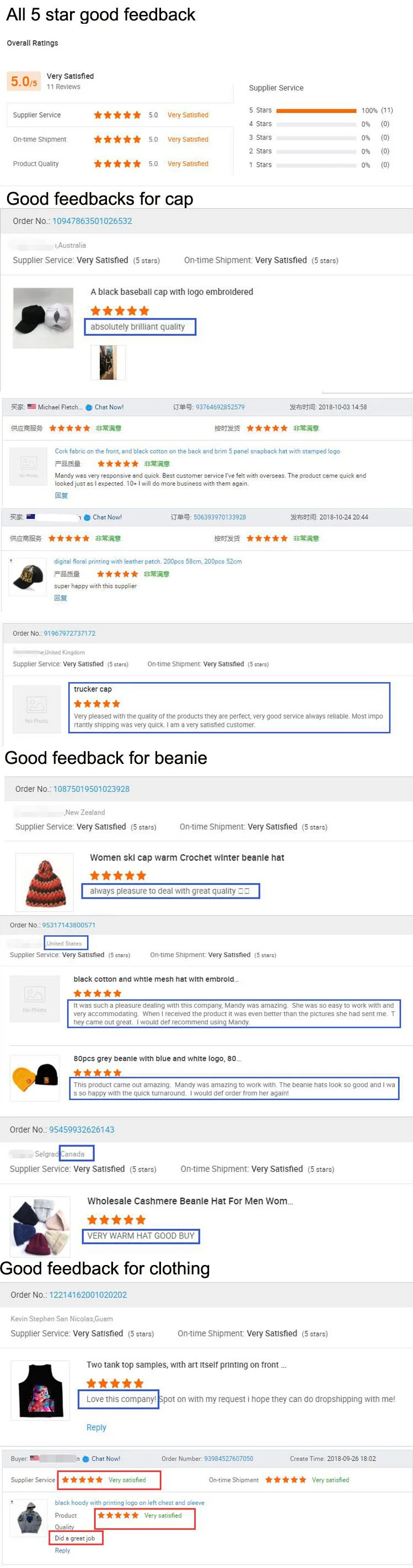The width and height of the screenshot is (413, 1568).
Task: Open the "Cork fabric on the front" product link
Action: [197, 451]
